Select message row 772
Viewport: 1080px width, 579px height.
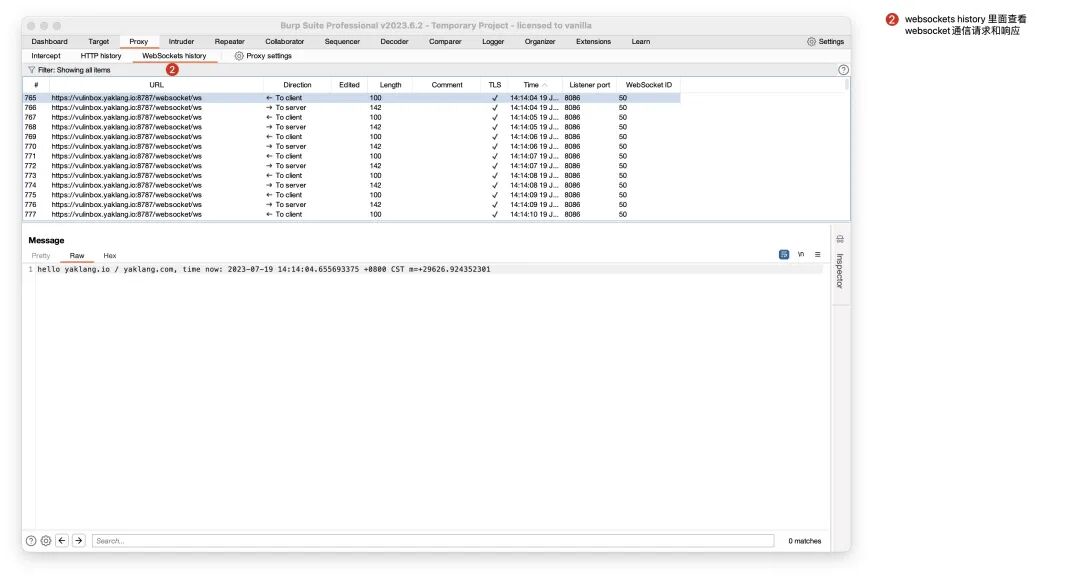pyautogui.click(x=351, y=165)
